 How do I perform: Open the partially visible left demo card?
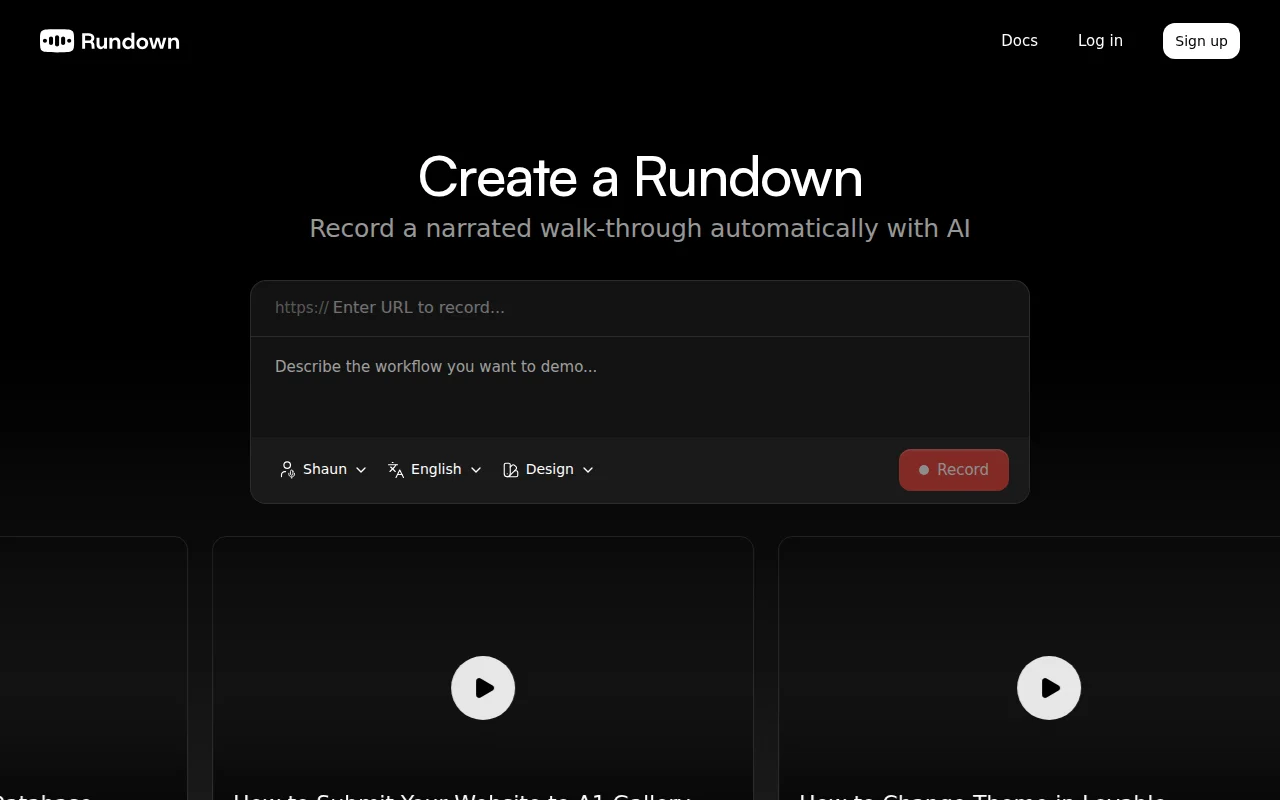(93, 668)
